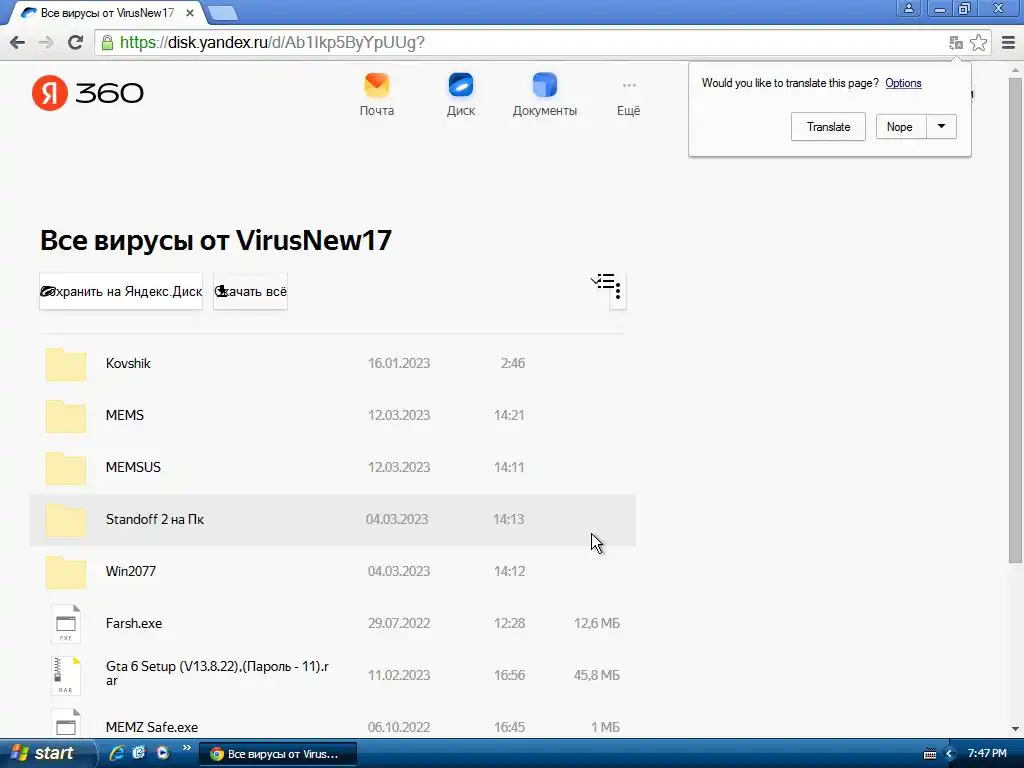This screenshot has height=768, width=1024.
Task: Click the MEMZ Safe.exe file name
Action: (x=152, y=727)
